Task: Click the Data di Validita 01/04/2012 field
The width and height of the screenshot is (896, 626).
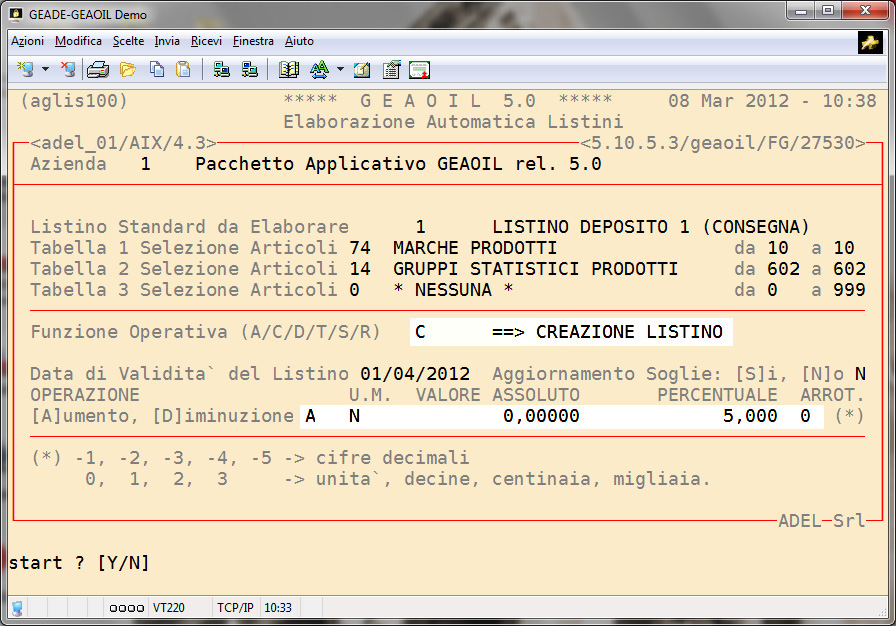Action: pos(415,374)
